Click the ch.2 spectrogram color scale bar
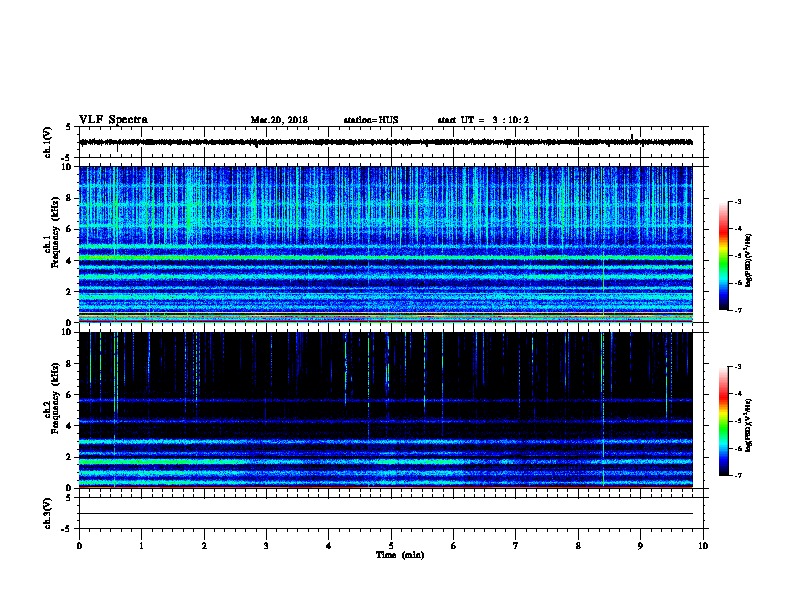 tap(723, 421)
